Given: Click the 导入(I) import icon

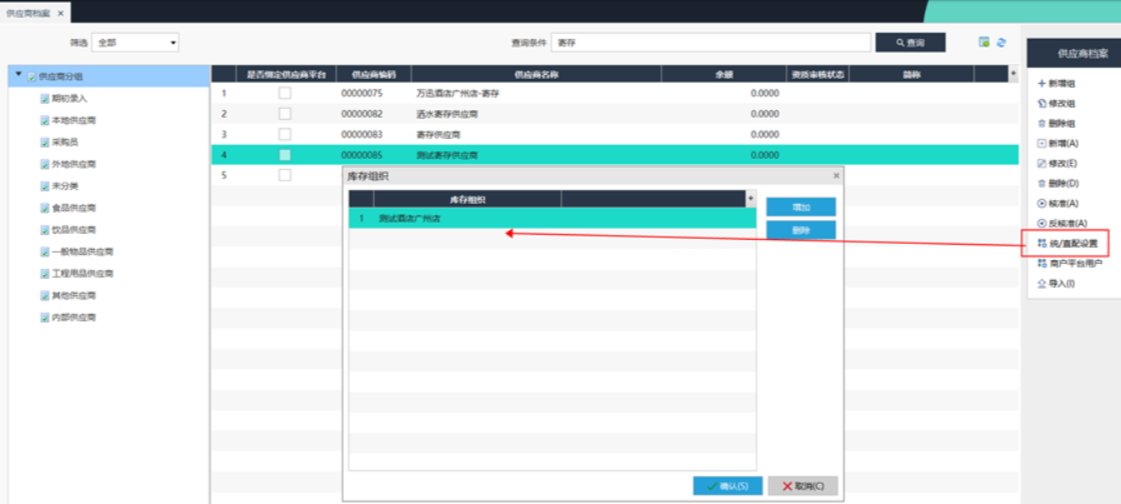Looking at the screenshot, I should tap(1041, 284).
